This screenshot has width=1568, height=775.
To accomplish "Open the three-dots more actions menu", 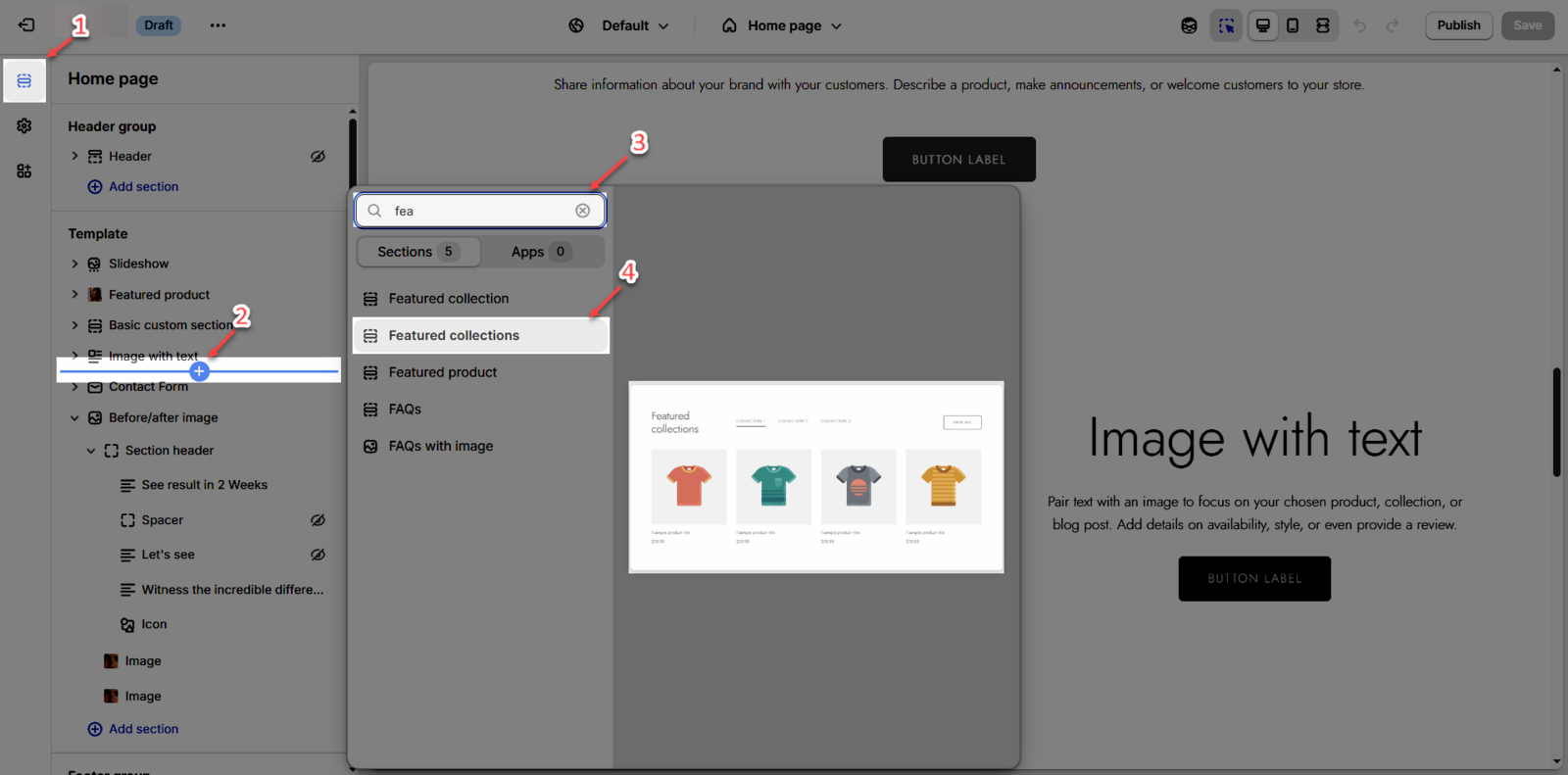I will click(x=218, y=25).
